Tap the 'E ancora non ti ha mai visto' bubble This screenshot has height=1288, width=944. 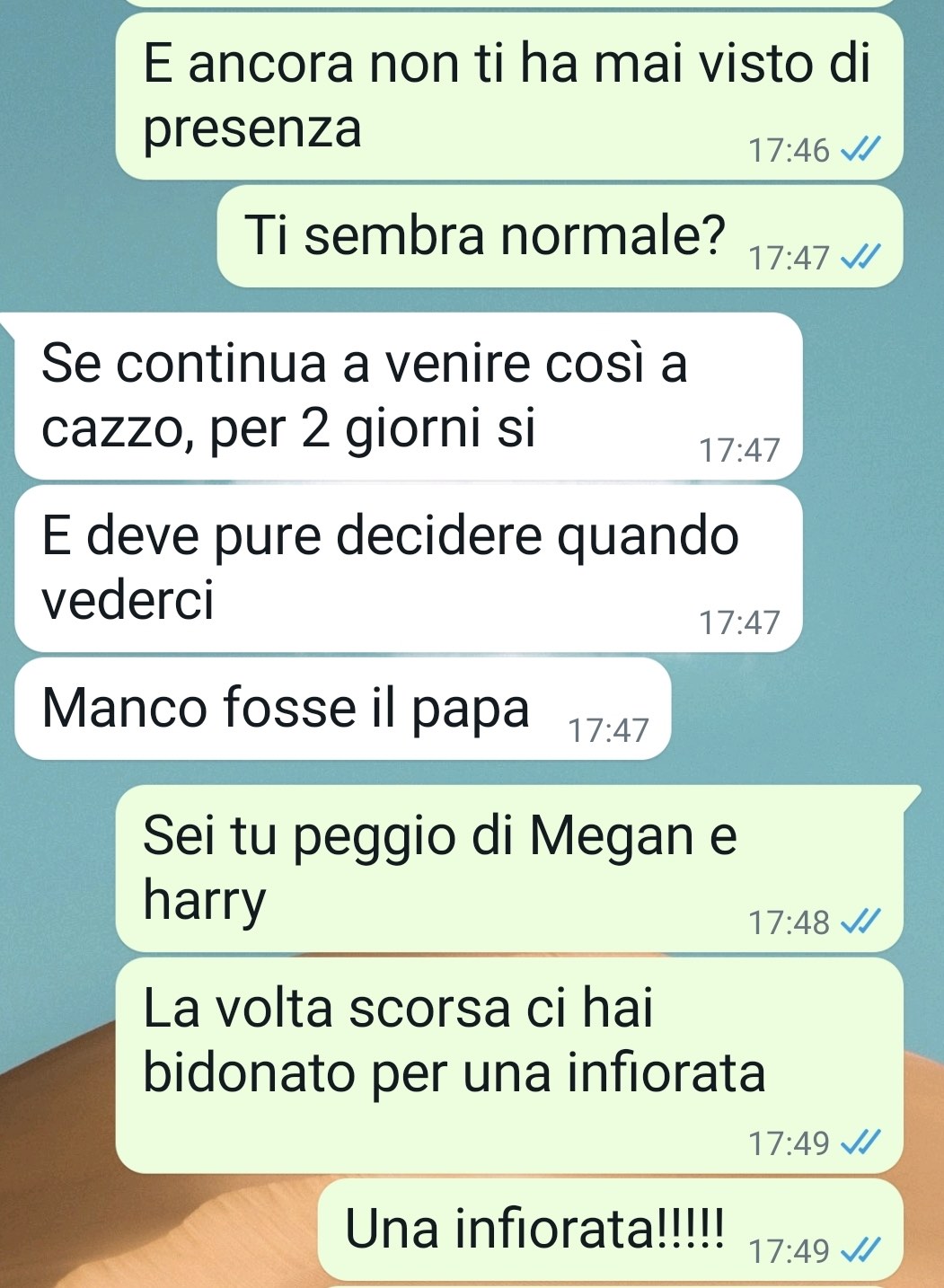pos(509,96)
